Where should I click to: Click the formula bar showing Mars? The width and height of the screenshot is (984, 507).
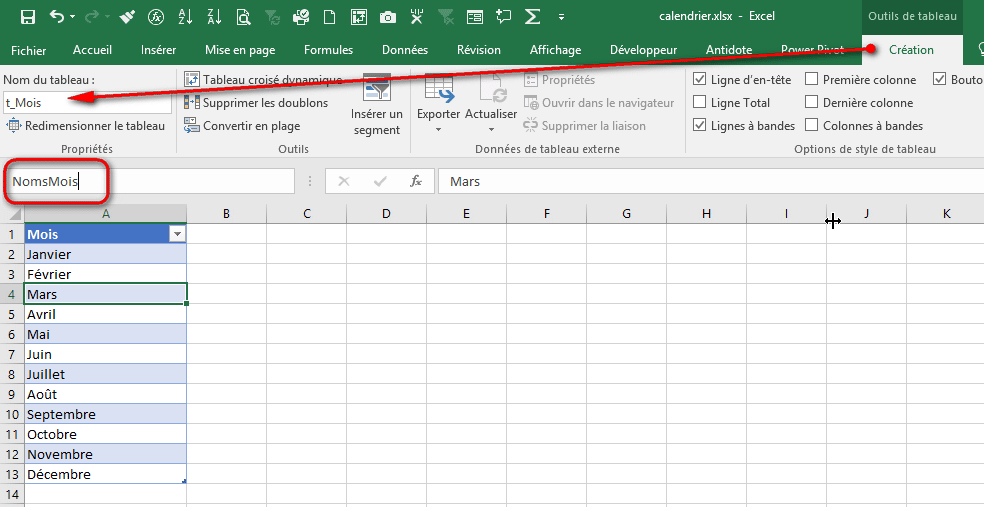(710, 181)
